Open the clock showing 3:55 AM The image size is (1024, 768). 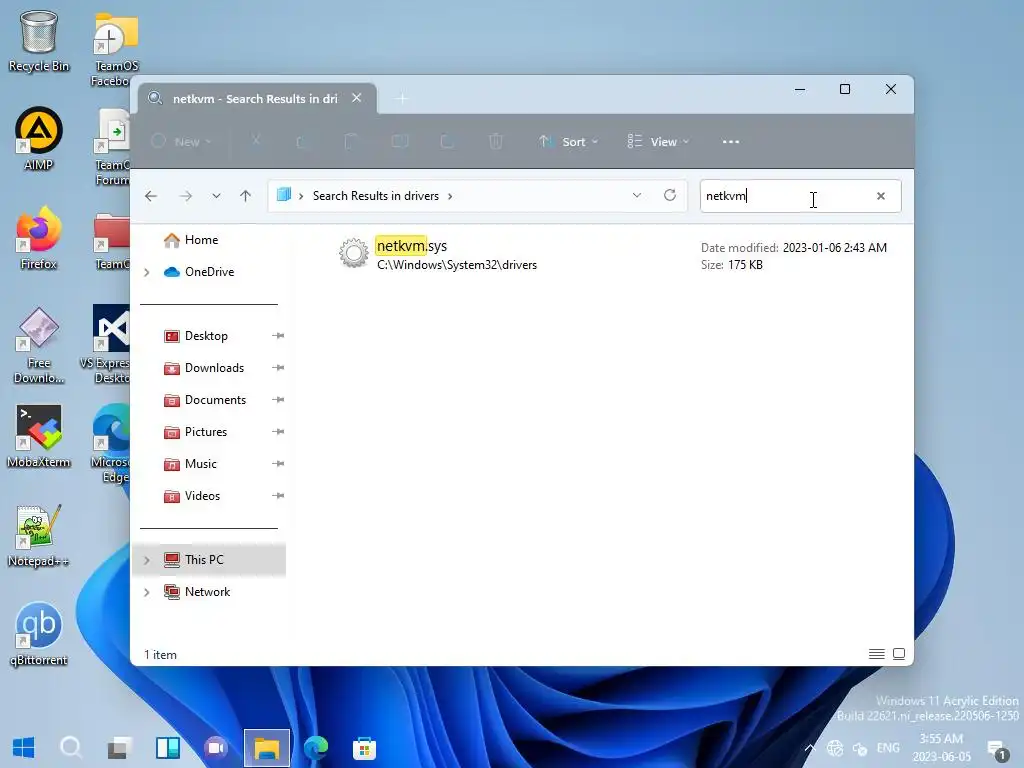click(941, 748)
